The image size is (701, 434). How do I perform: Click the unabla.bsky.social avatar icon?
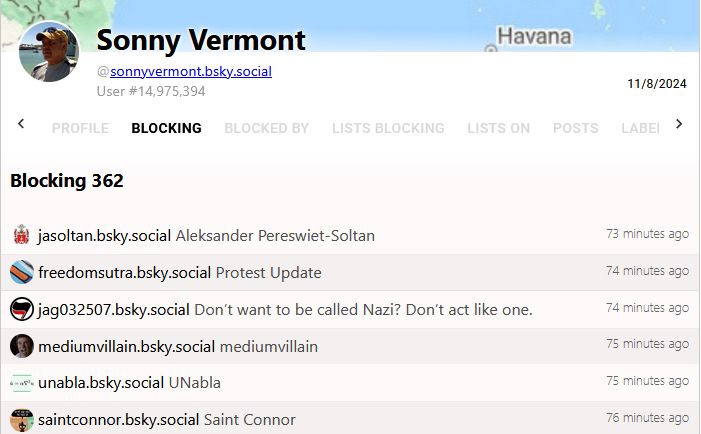21,383
